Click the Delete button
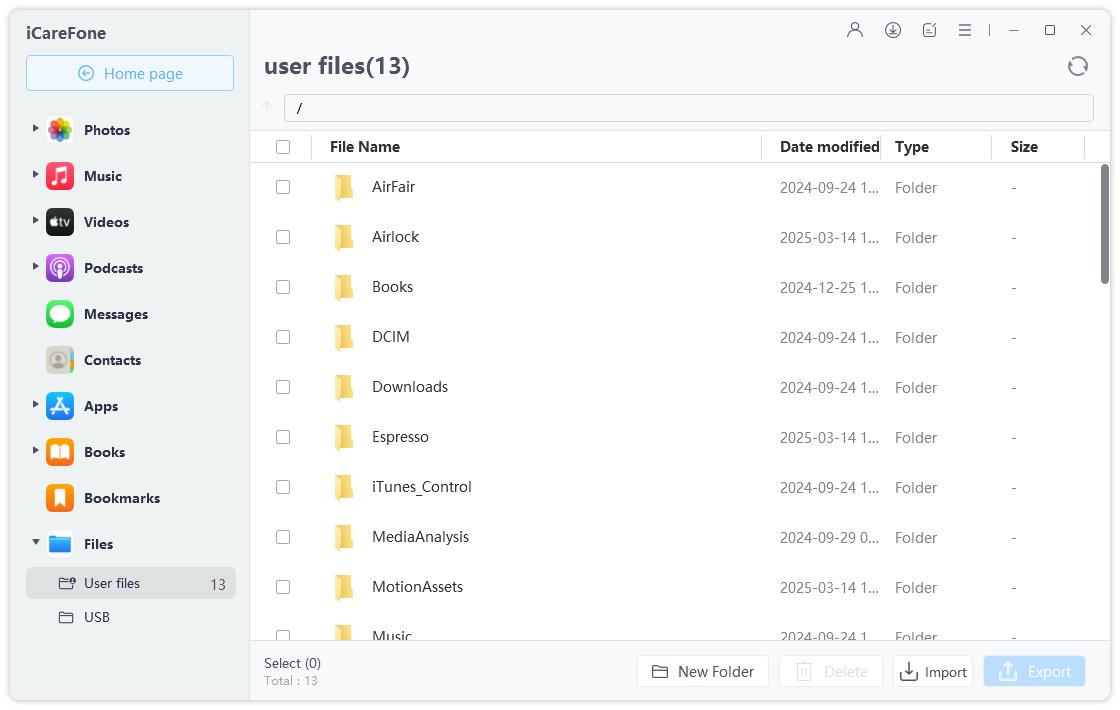Screen dimensions: 1120x710 tap(831, 671)
